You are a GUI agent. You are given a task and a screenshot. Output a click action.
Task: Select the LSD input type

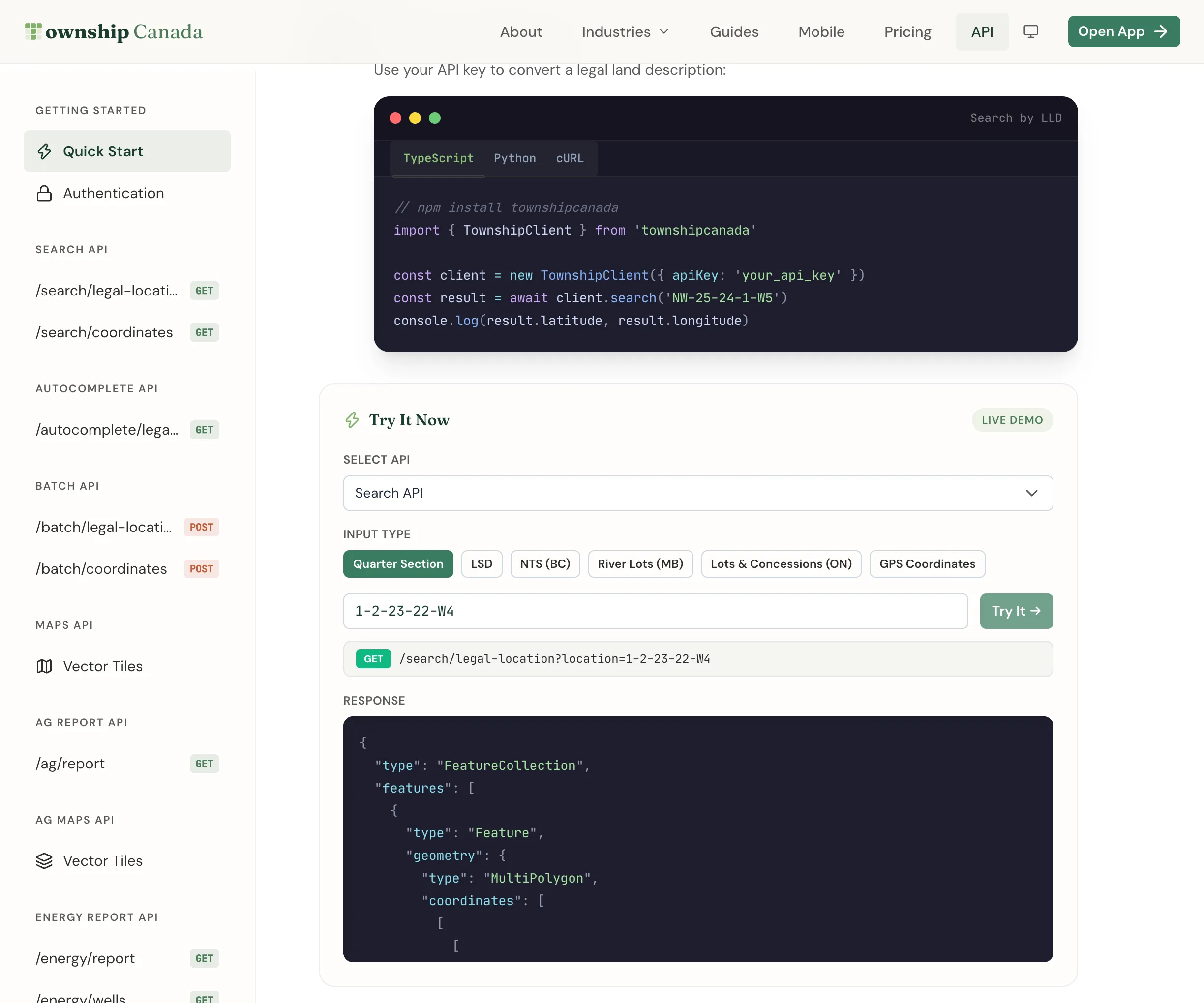pyautogui.click(x=482, y=564)
